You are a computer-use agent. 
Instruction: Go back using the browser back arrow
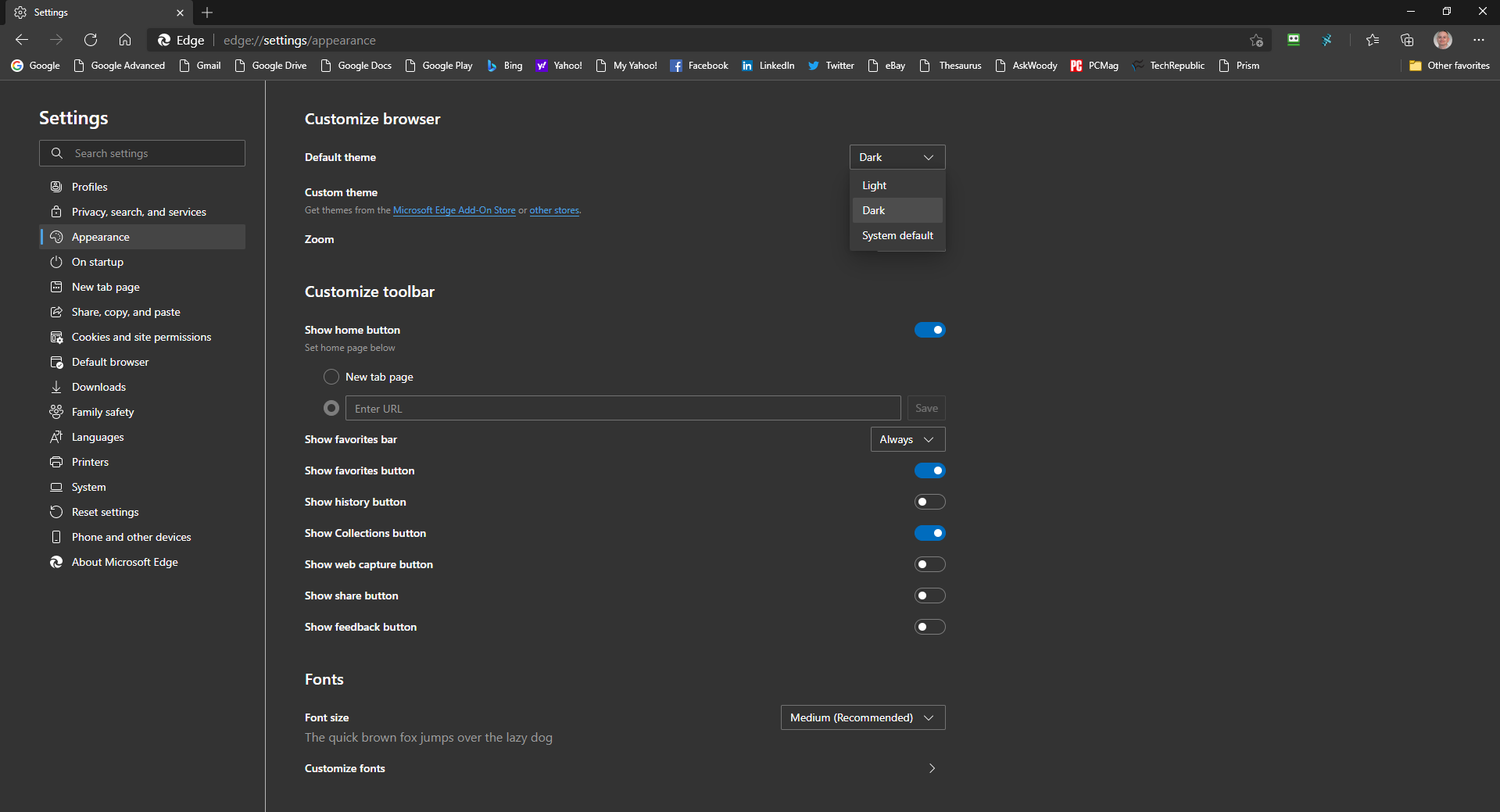click(x=22, y=40)
